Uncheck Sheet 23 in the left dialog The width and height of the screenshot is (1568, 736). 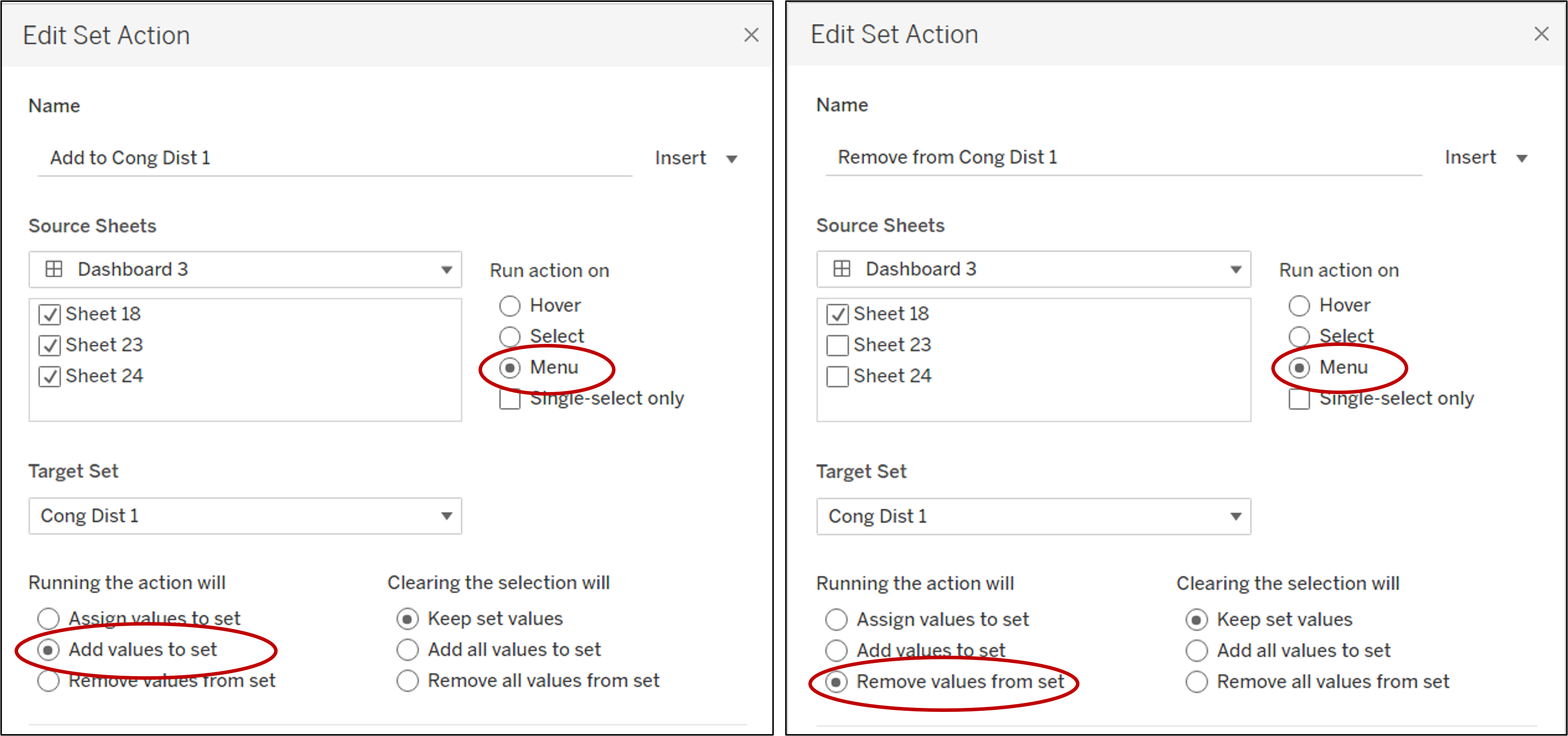coord(49,346)
